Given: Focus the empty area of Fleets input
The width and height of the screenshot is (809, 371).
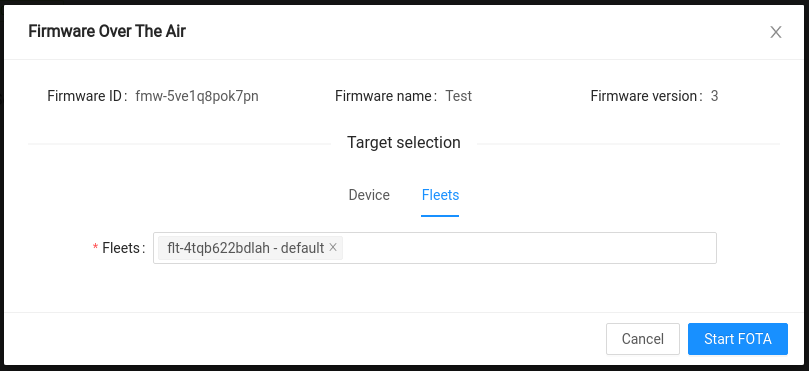Looking at the screenshot, I should point(529,248).
